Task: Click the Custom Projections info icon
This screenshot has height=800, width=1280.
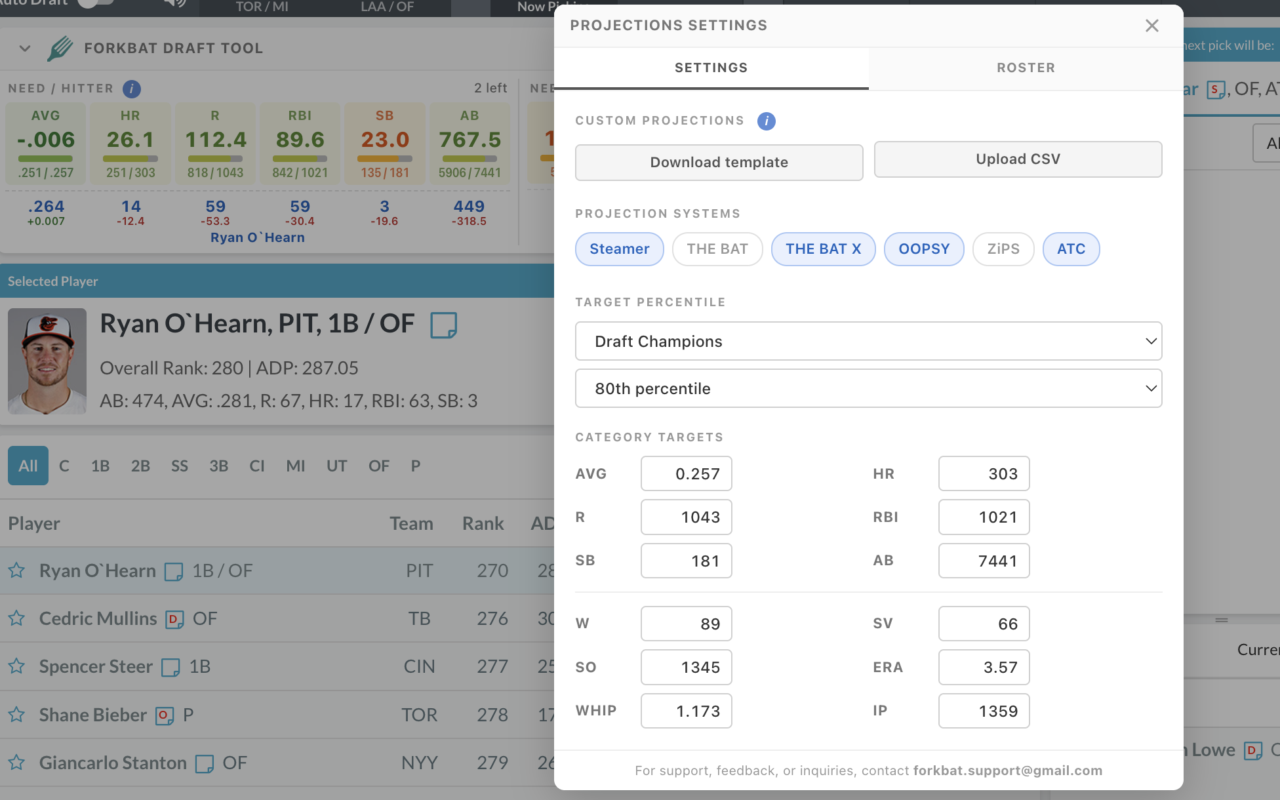Action: 766,121
